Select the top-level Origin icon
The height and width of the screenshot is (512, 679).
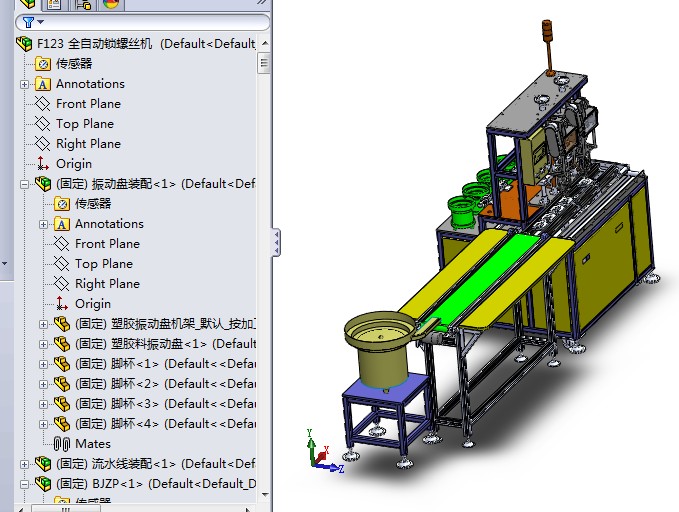(x=42, y=164)
